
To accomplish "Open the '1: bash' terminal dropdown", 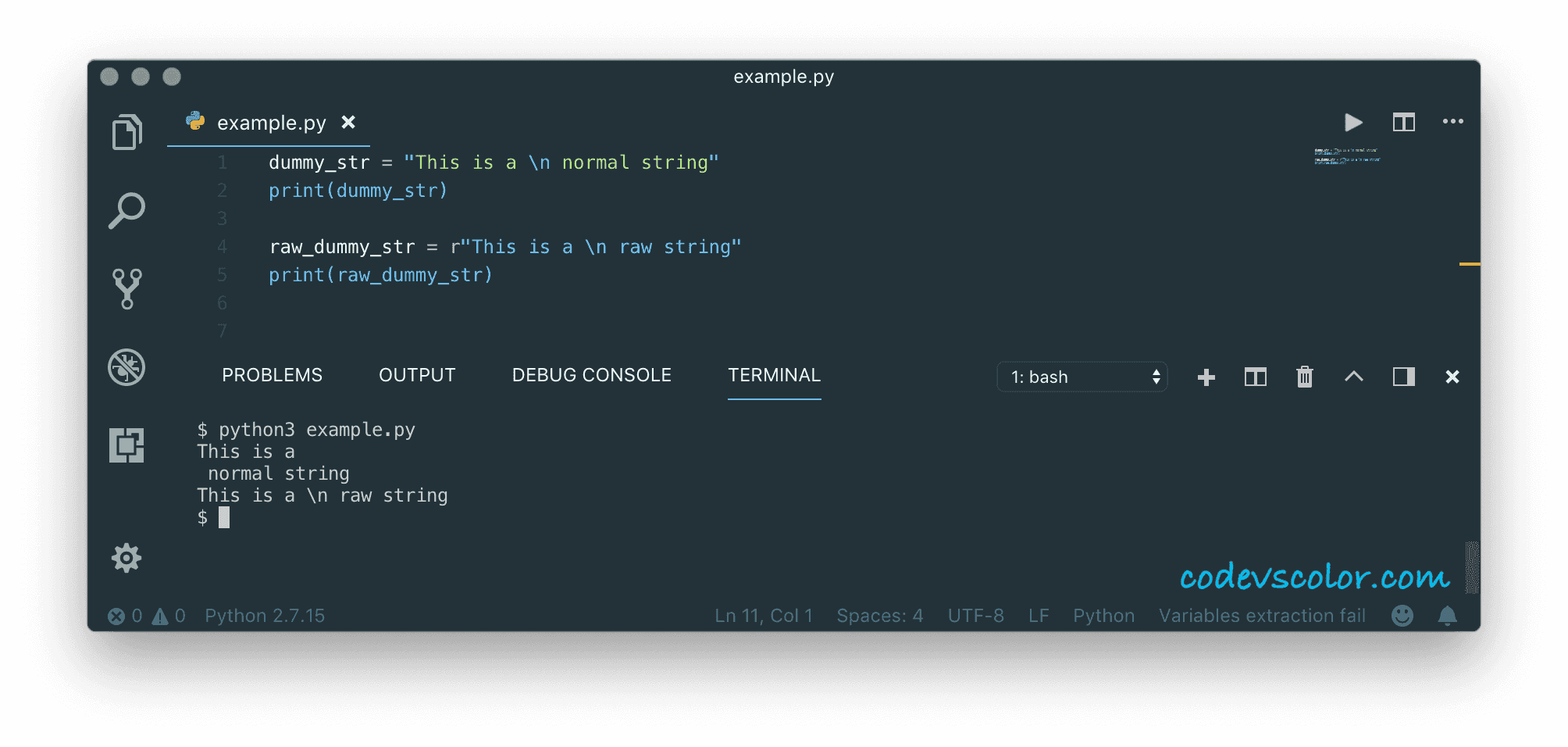I will 1082,377.
